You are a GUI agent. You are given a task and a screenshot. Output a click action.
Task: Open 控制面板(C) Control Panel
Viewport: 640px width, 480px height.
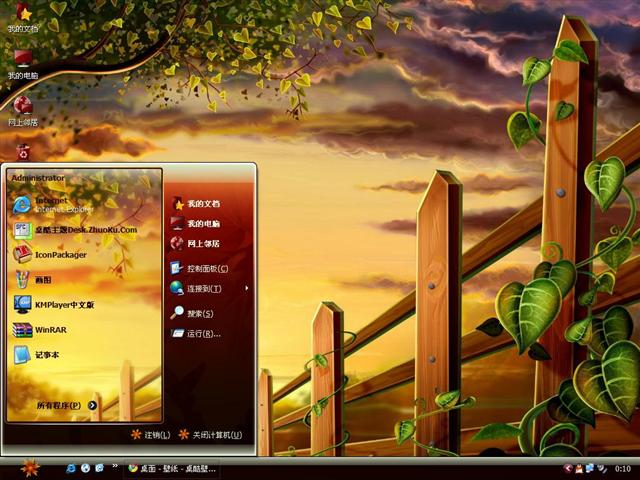point(200,268)
